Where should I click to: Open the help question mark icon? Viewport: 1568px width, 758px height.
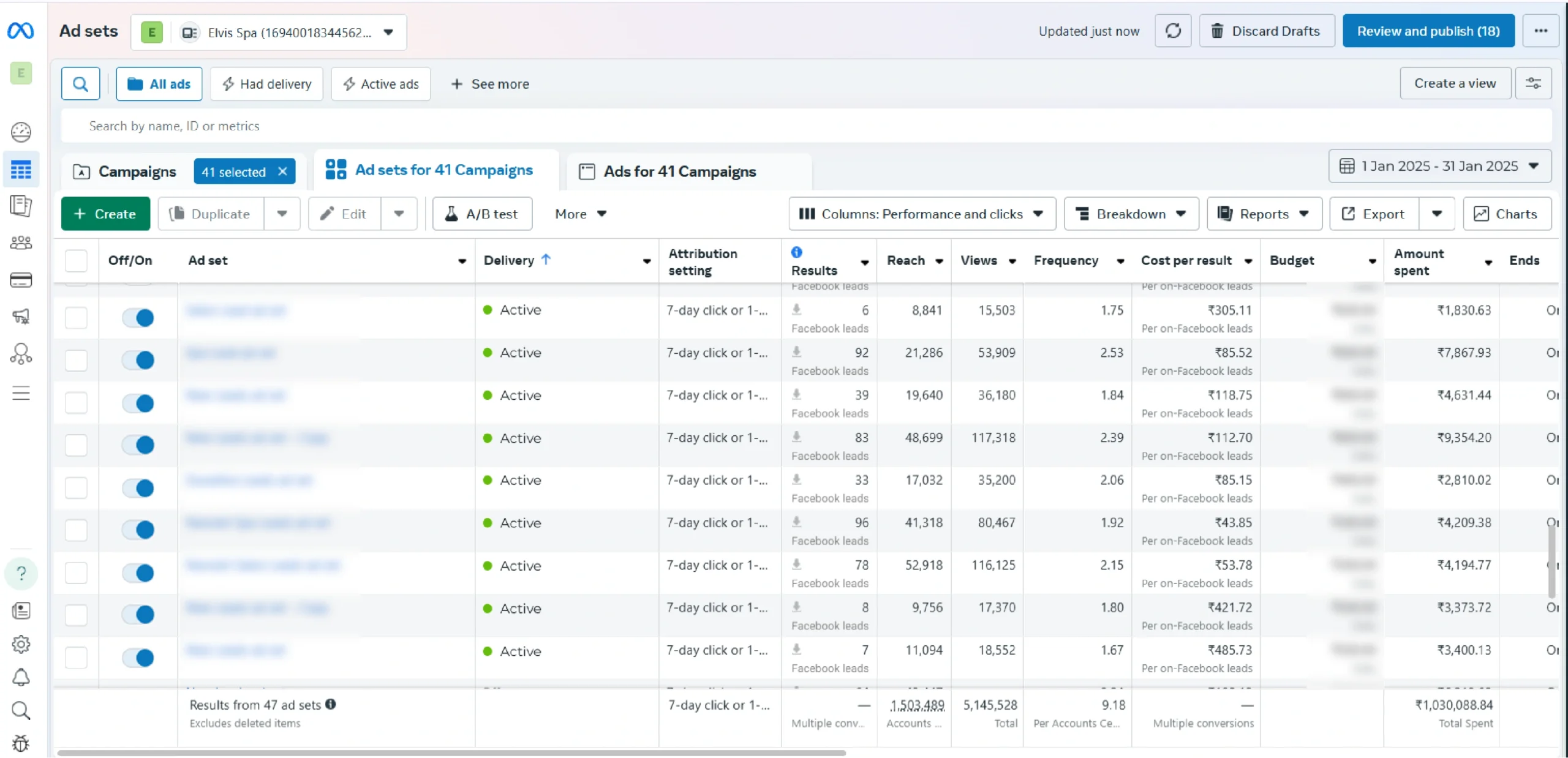point(21,573)
